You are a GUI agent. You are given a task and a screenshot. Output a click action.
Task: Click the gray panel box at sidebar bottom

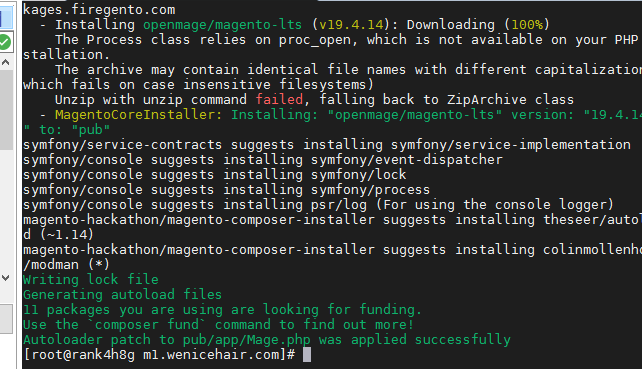pos(6,318)
